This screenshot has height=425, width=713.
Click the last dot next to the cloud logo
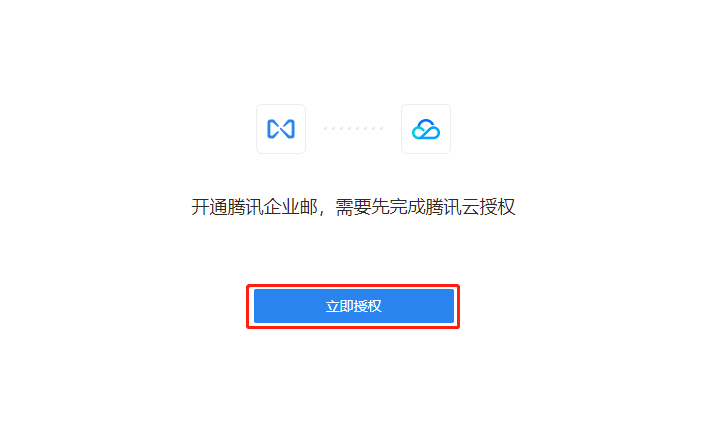[x=382, y=129]
